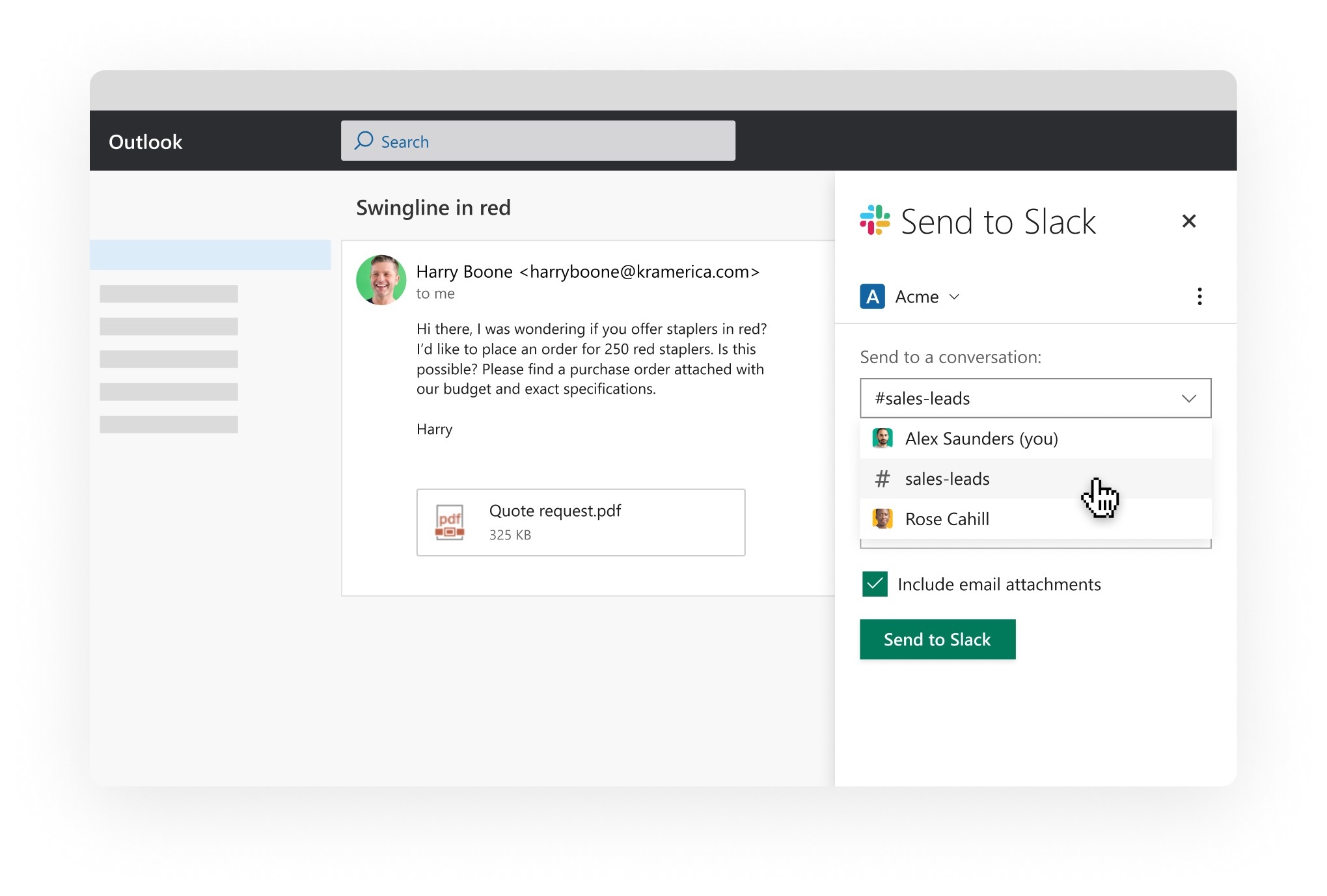This screenshot has height=896, width=1327.
Task: Open the Quote request.pdf attachment
Action: coord(581,523)
